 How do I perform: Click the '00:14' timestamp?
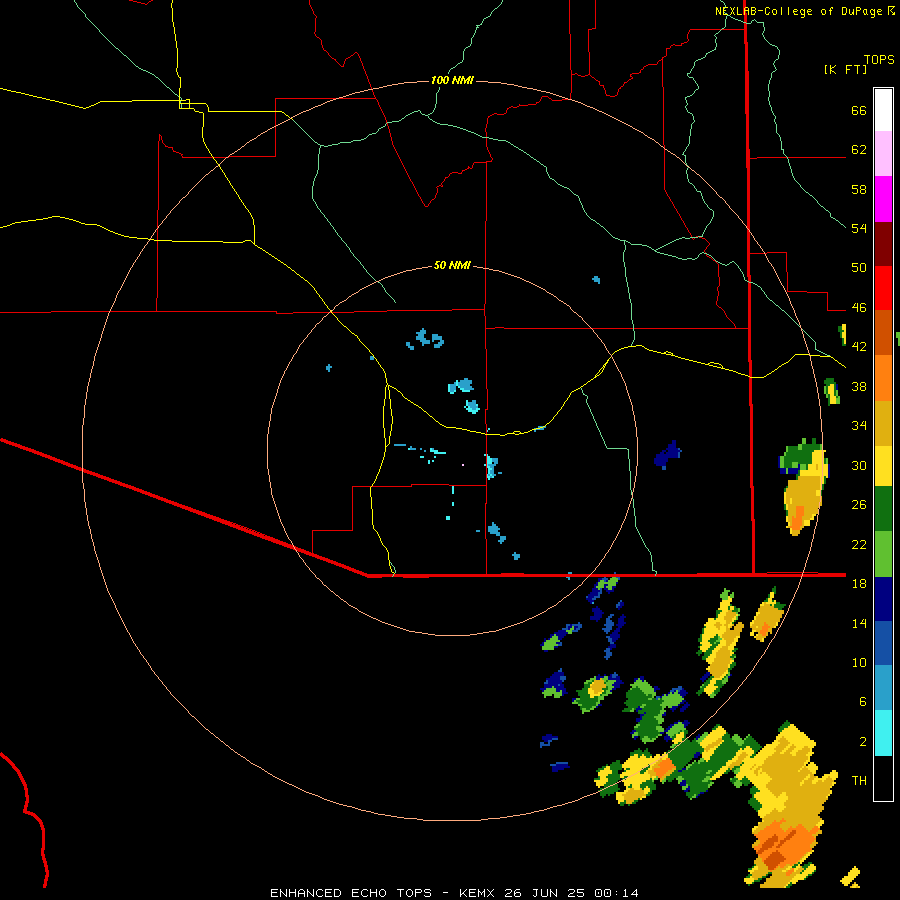point(617,893)
